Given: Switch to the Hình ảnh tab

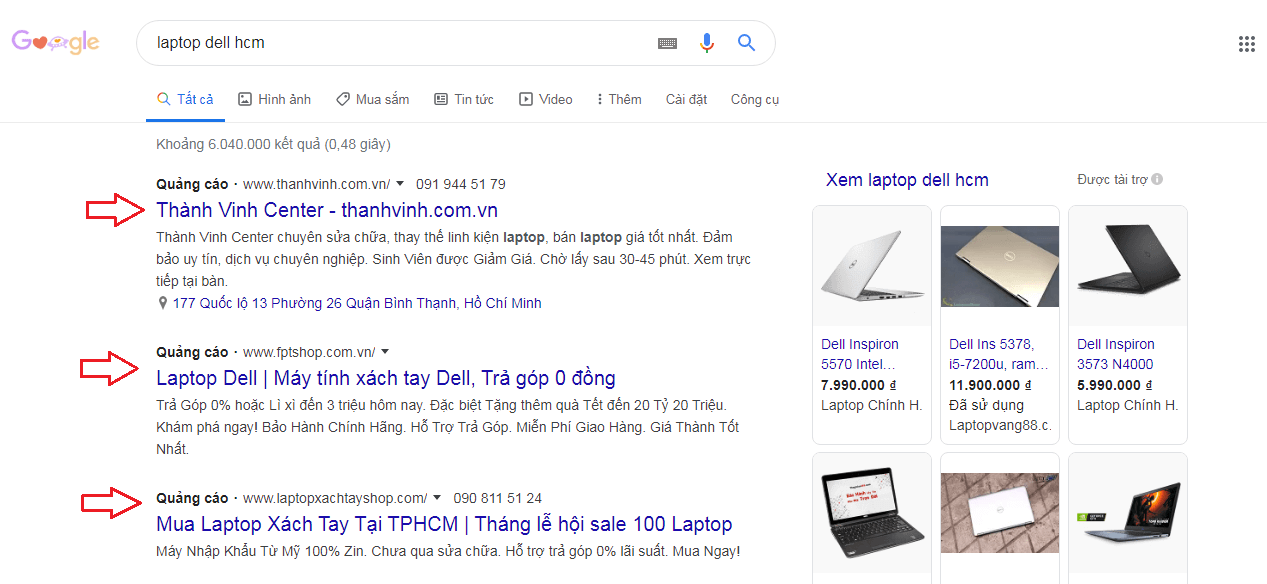Looking at the screenshot, I should [x=274, y=99].
